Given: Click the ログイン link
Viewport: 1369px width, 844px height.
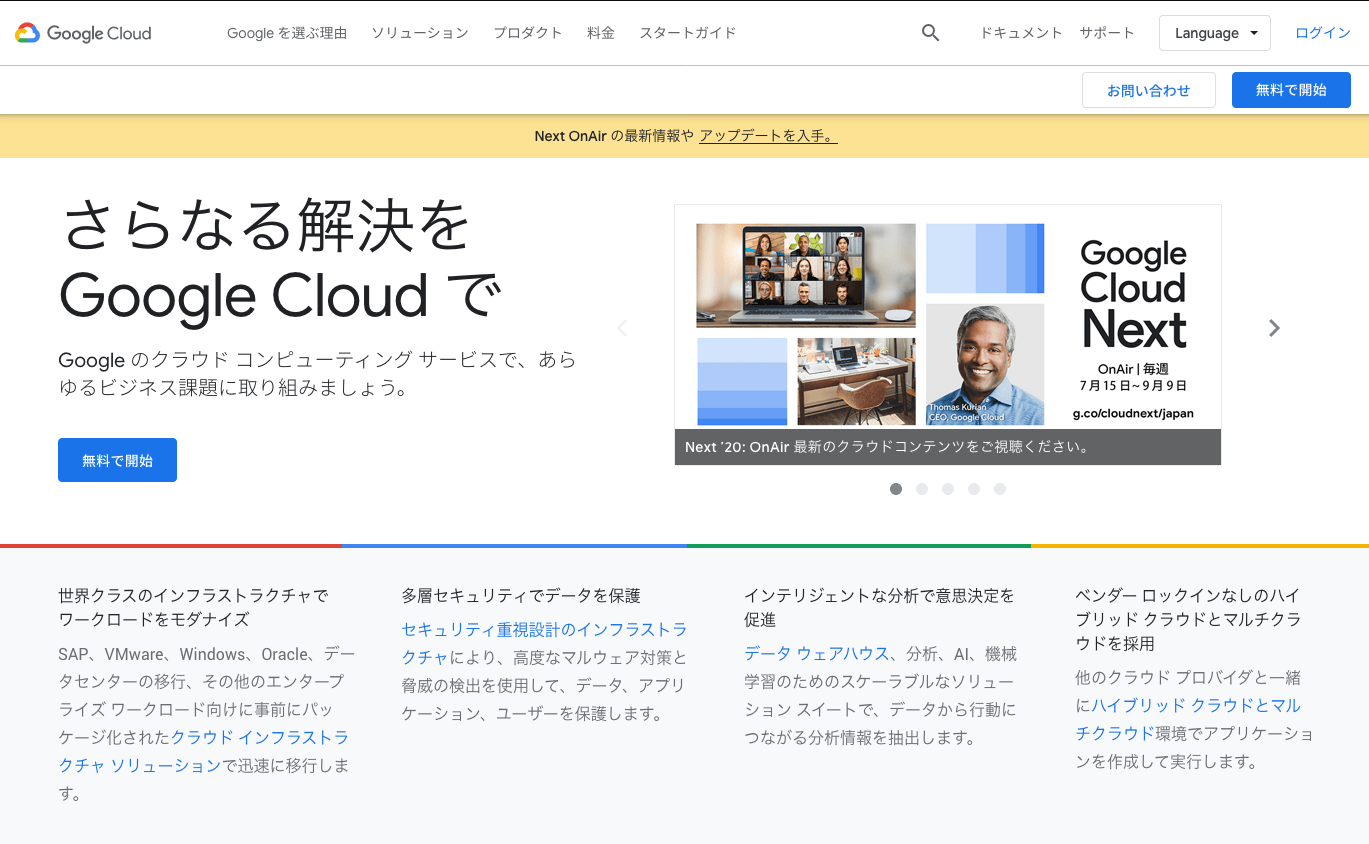Looking at the screenshot, I should tap(1323, 33).
